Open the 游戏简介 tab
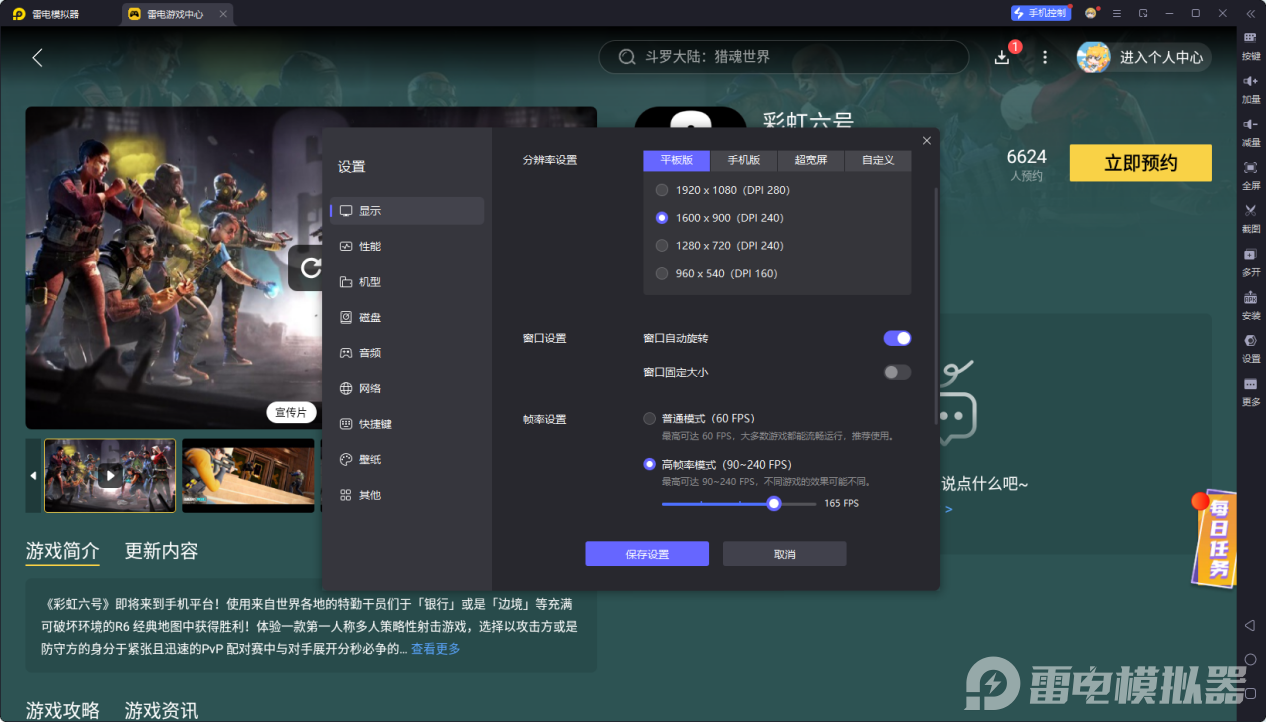 click(x=62, y=551)
